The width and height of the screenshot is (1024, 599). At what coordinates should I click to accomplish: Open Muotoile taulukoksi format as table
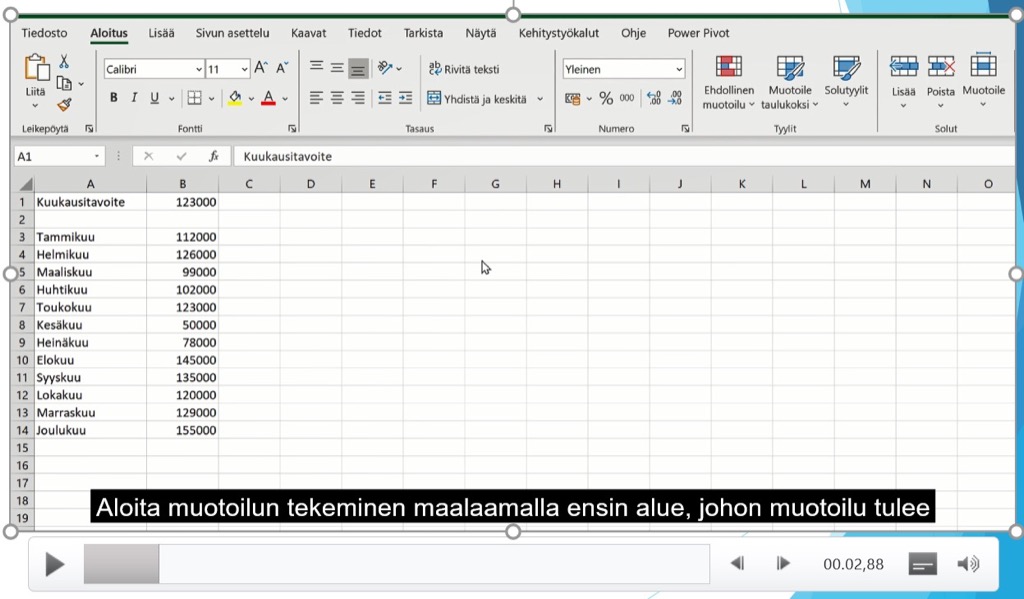[x=790, y=82]
